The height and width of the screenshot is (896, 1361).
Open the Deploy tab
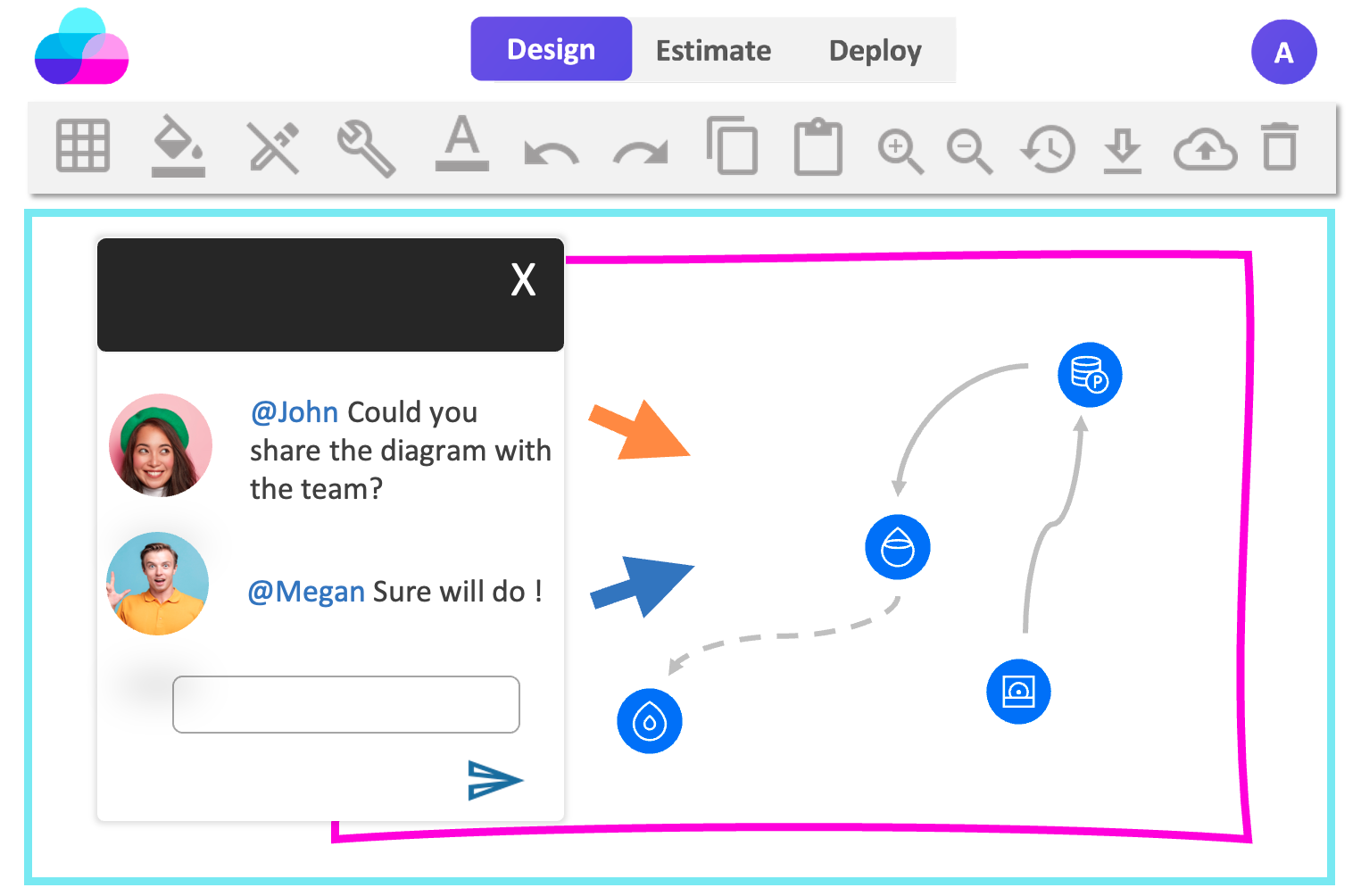(875, 50)
